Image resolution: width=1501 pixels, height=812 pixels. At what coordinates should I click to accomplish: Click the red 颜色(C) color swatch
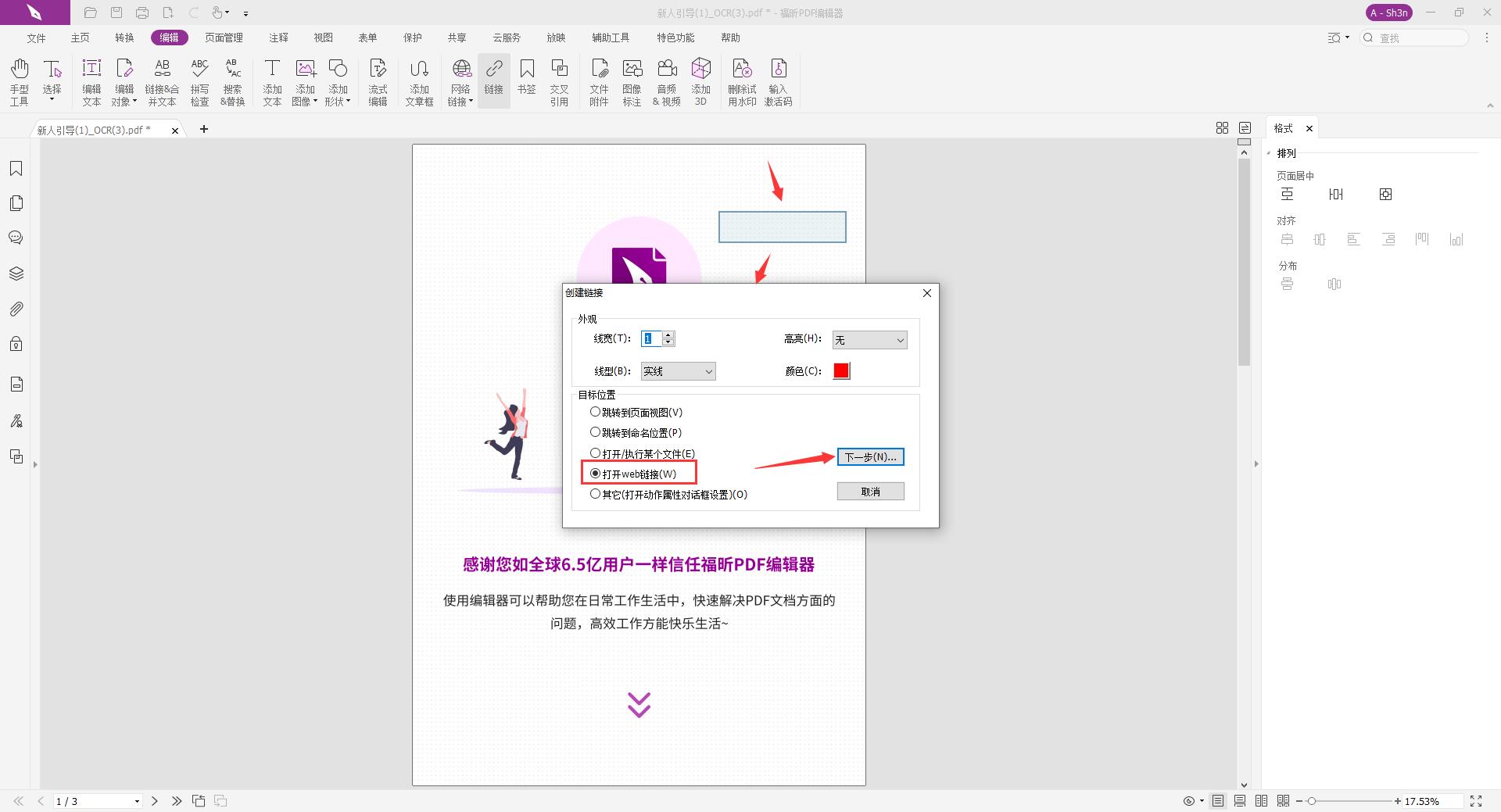click(x=840, y=370)
